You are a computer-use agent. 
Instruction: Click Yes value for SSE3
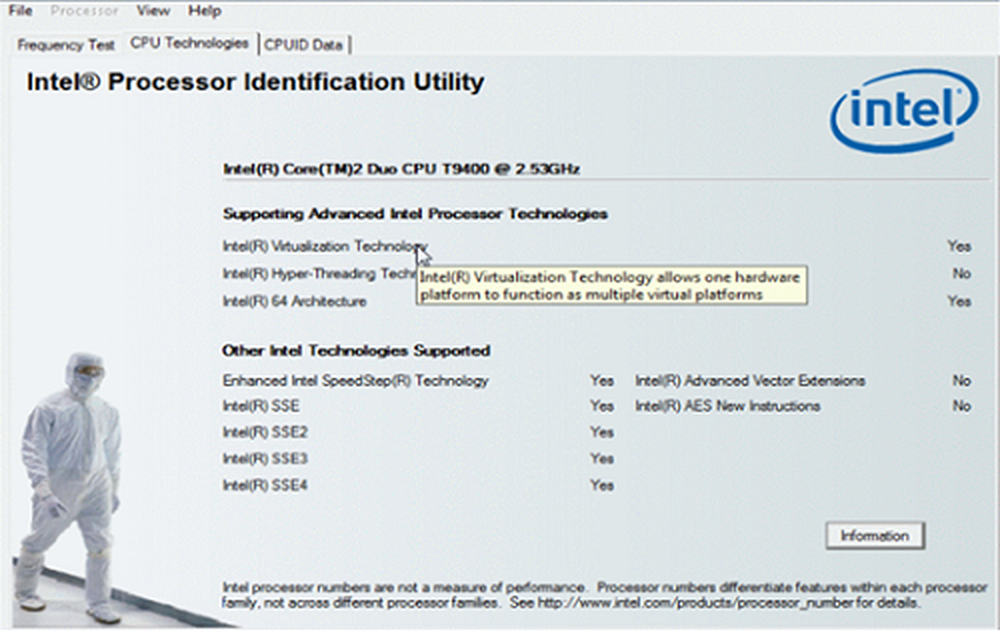[602, 459]
